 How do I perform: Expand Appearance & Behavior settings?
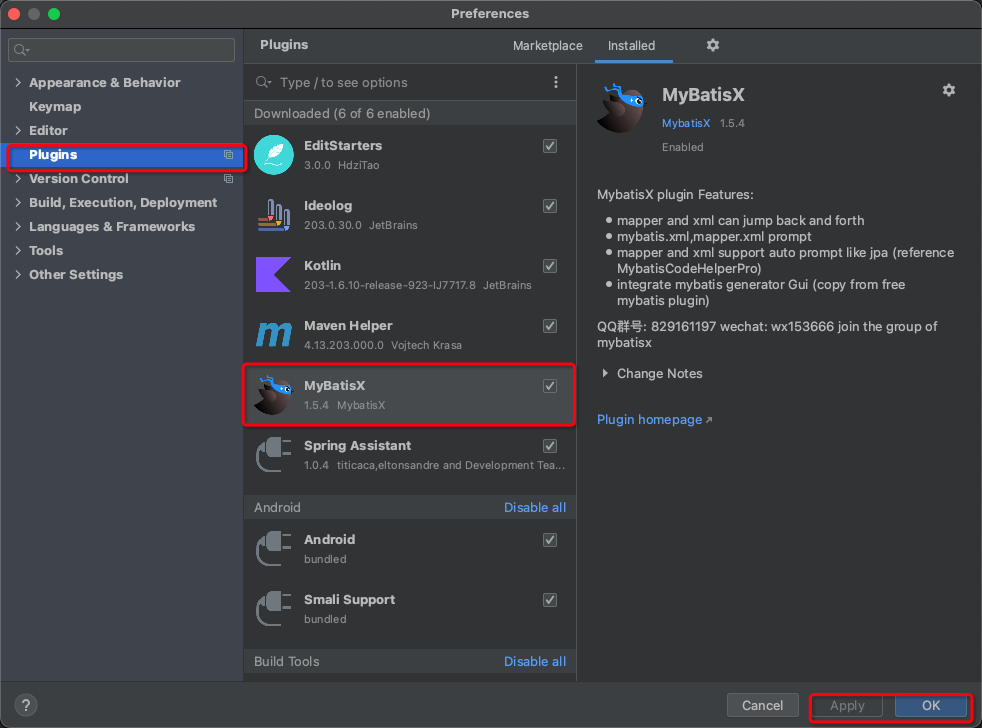(x=18, y=83)
